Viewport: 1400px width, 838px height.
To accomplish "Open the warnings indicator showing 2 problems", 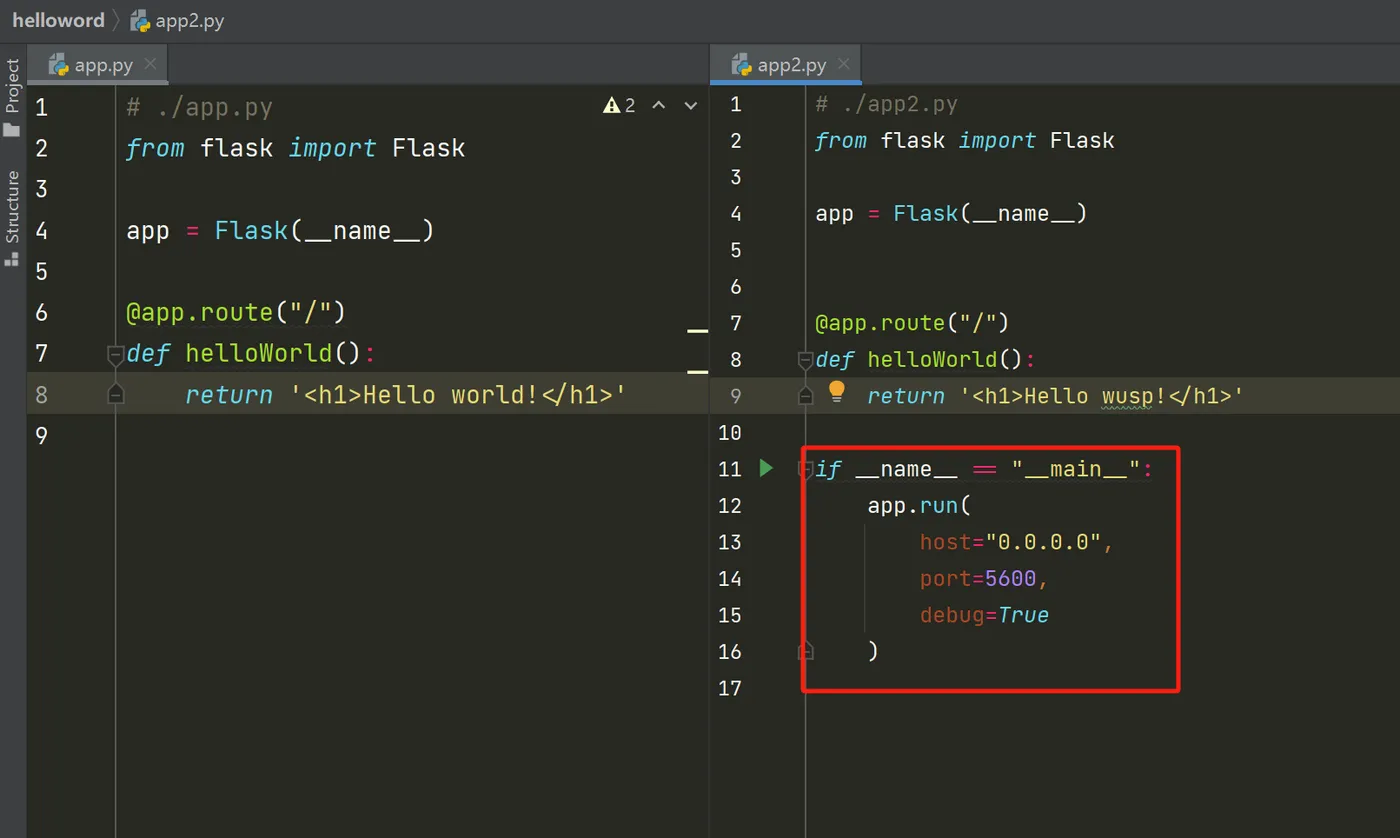I will pos(619,105).
